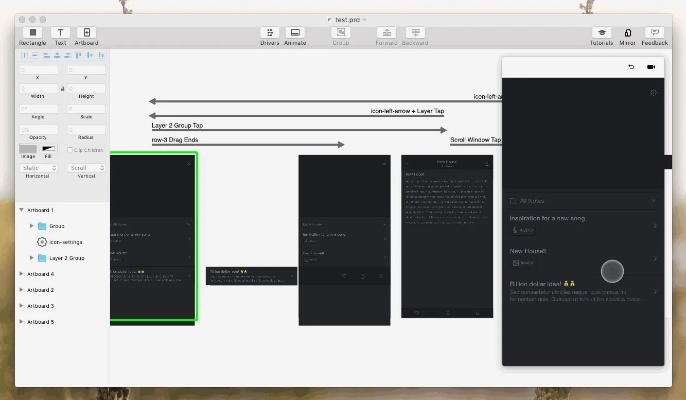Click the Fill color swatch
Image resolution: width=686 pixels, height=400 pixels.
[47, 149]
